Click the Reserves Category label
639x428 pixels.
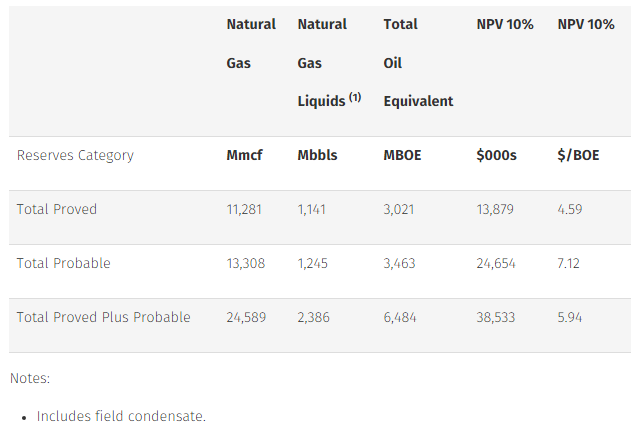pos(75,155)
